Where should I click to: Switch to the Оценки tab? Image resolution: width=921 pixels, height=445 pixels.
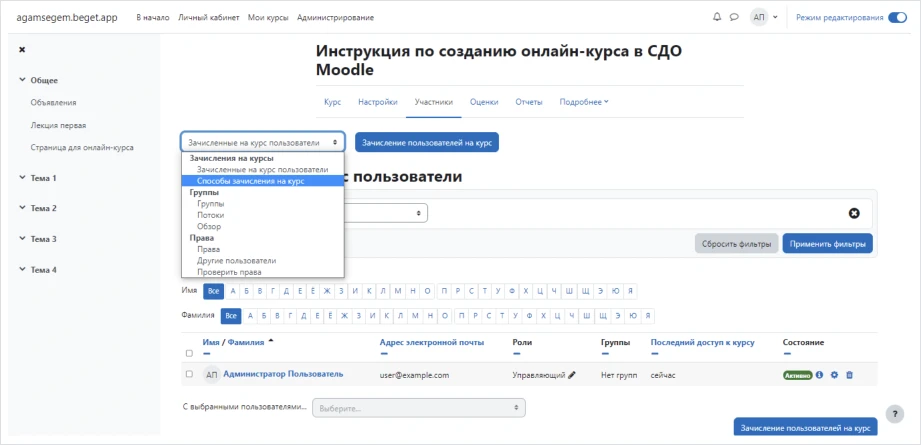click(484, 102)
